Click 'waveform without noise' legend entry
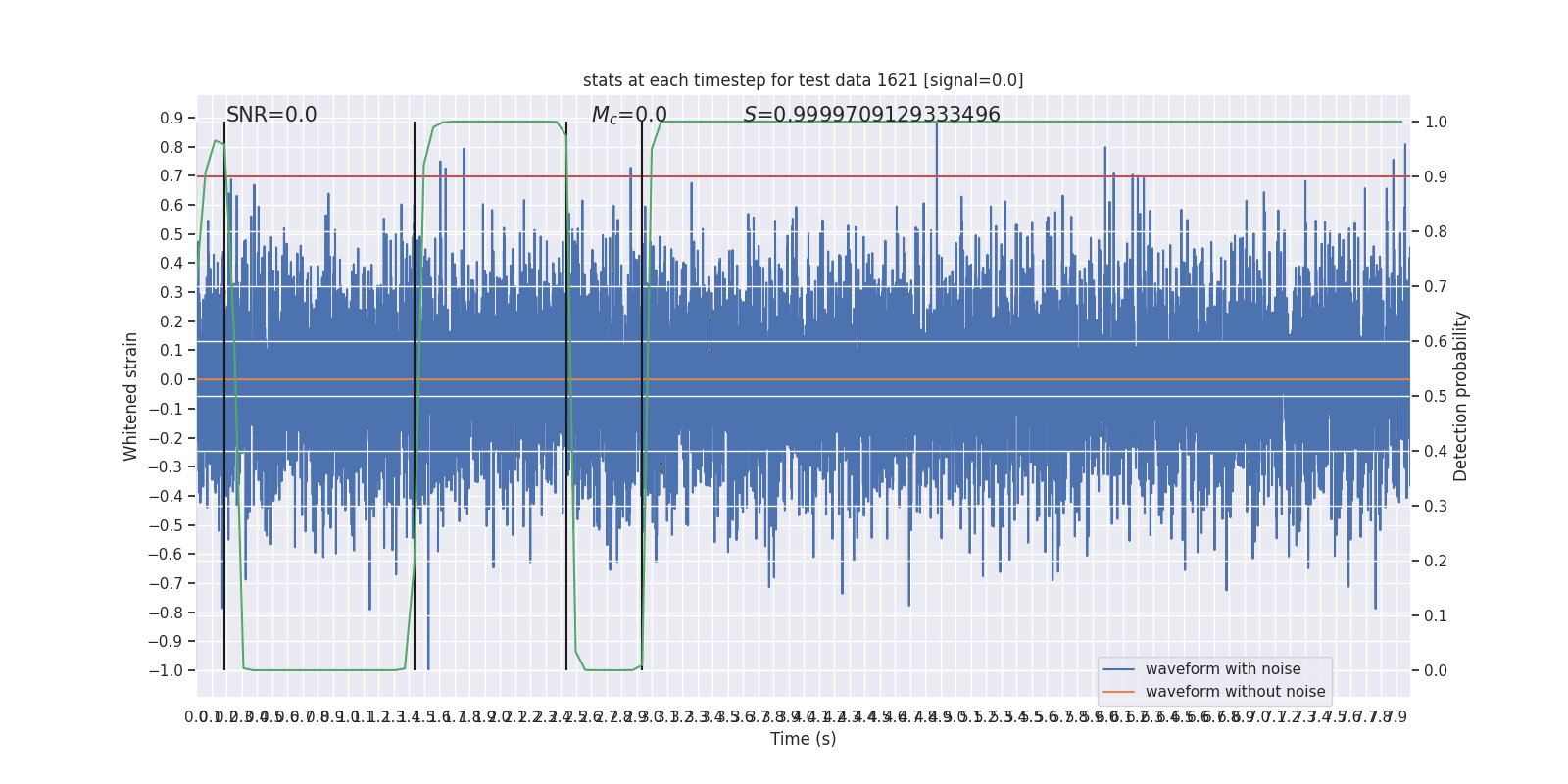The image size is (1568, 784). point(1235,692)
